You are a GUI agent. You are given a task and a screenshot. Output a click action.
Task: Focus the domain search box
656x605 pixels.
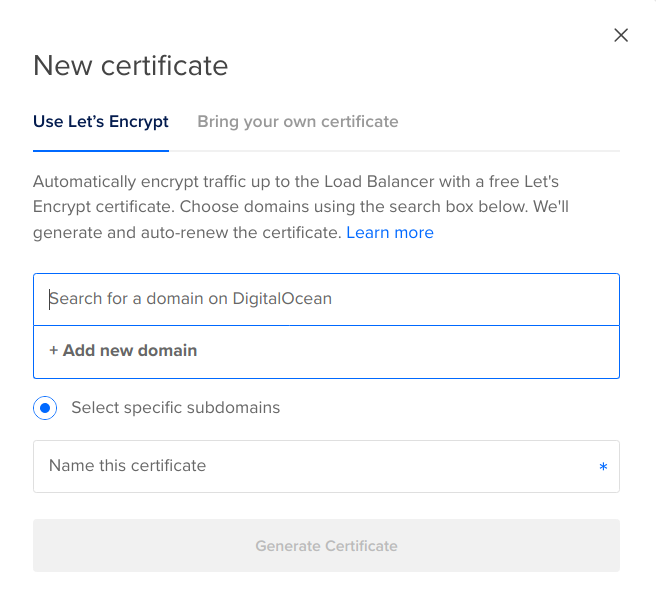326,299
